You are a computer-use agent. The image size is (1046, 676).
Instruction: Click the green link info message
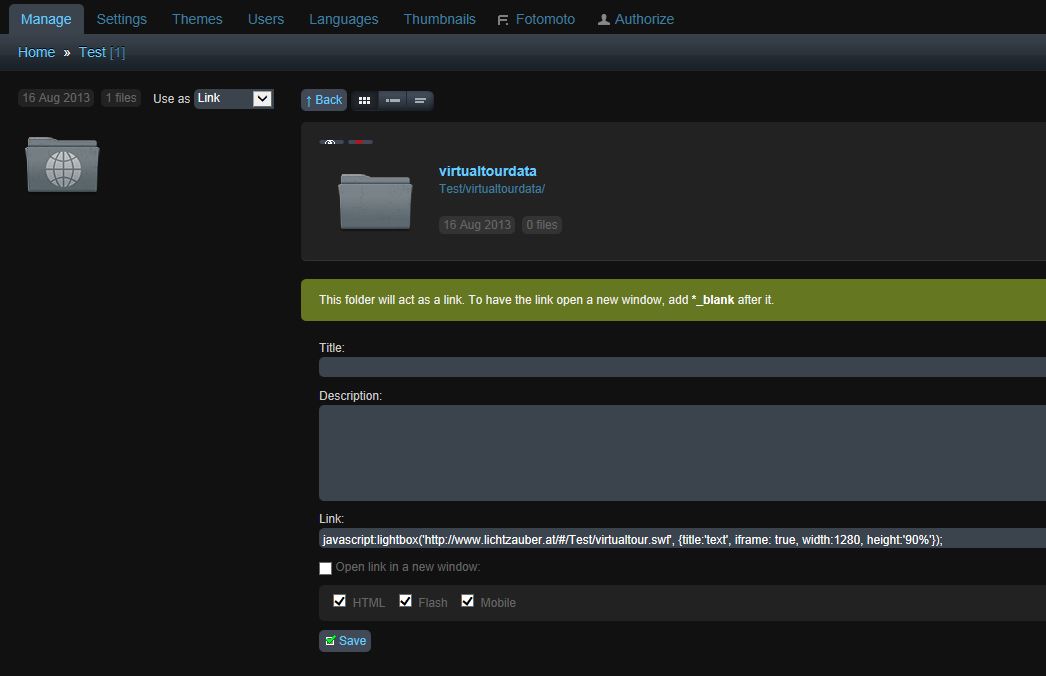[x=673, y=300]
